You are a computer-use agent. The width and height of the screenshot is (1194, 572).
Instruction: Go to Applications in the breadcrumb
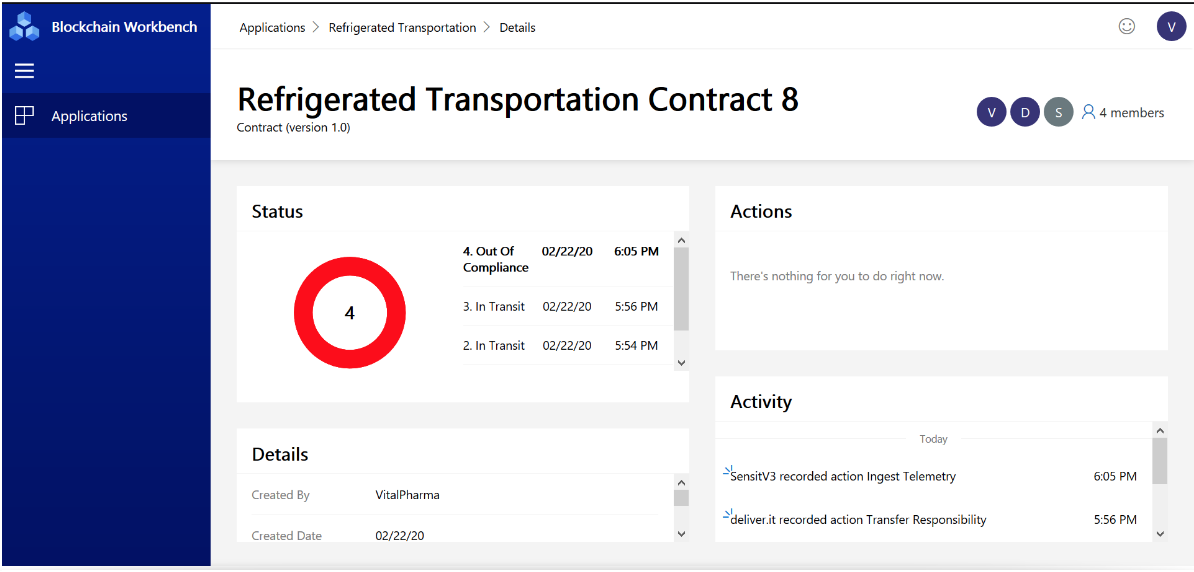(272, 27)
